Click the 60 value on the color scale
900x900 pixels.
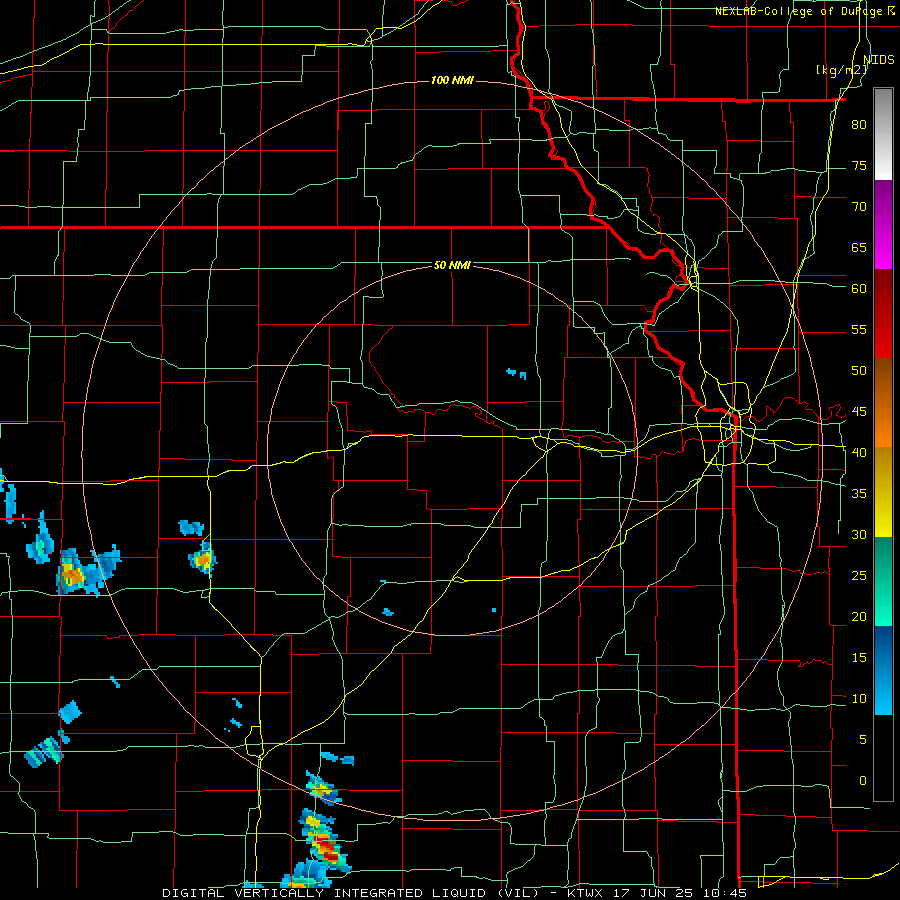tap(859, 289)
